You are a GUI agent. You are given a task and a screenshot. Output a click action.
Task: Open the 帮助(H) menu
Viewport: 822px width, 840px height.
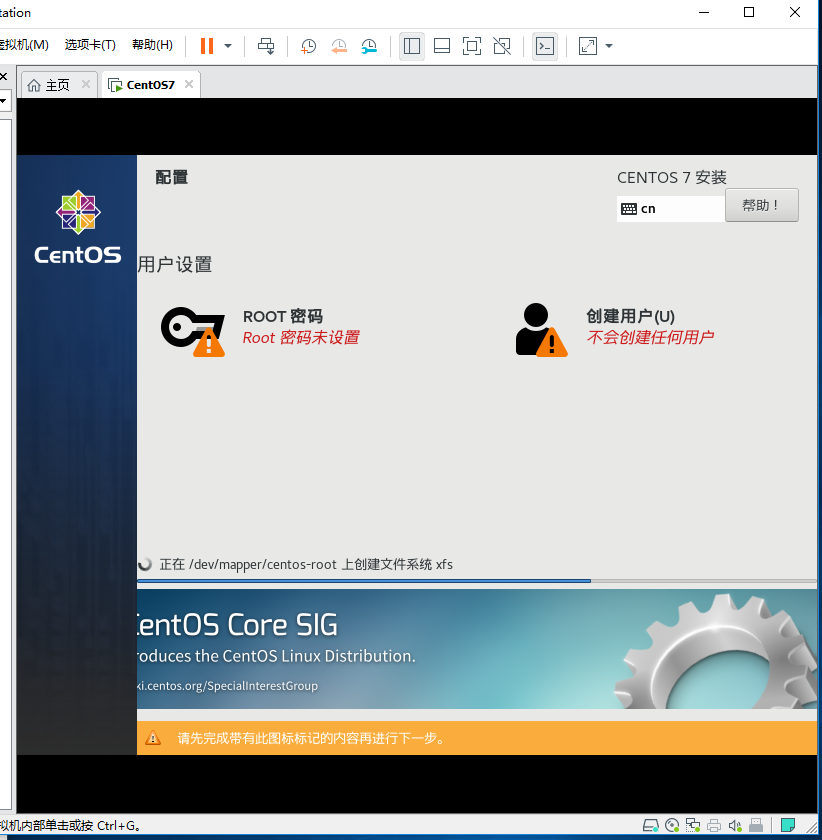pyautogui.click(x=152, y=44)
